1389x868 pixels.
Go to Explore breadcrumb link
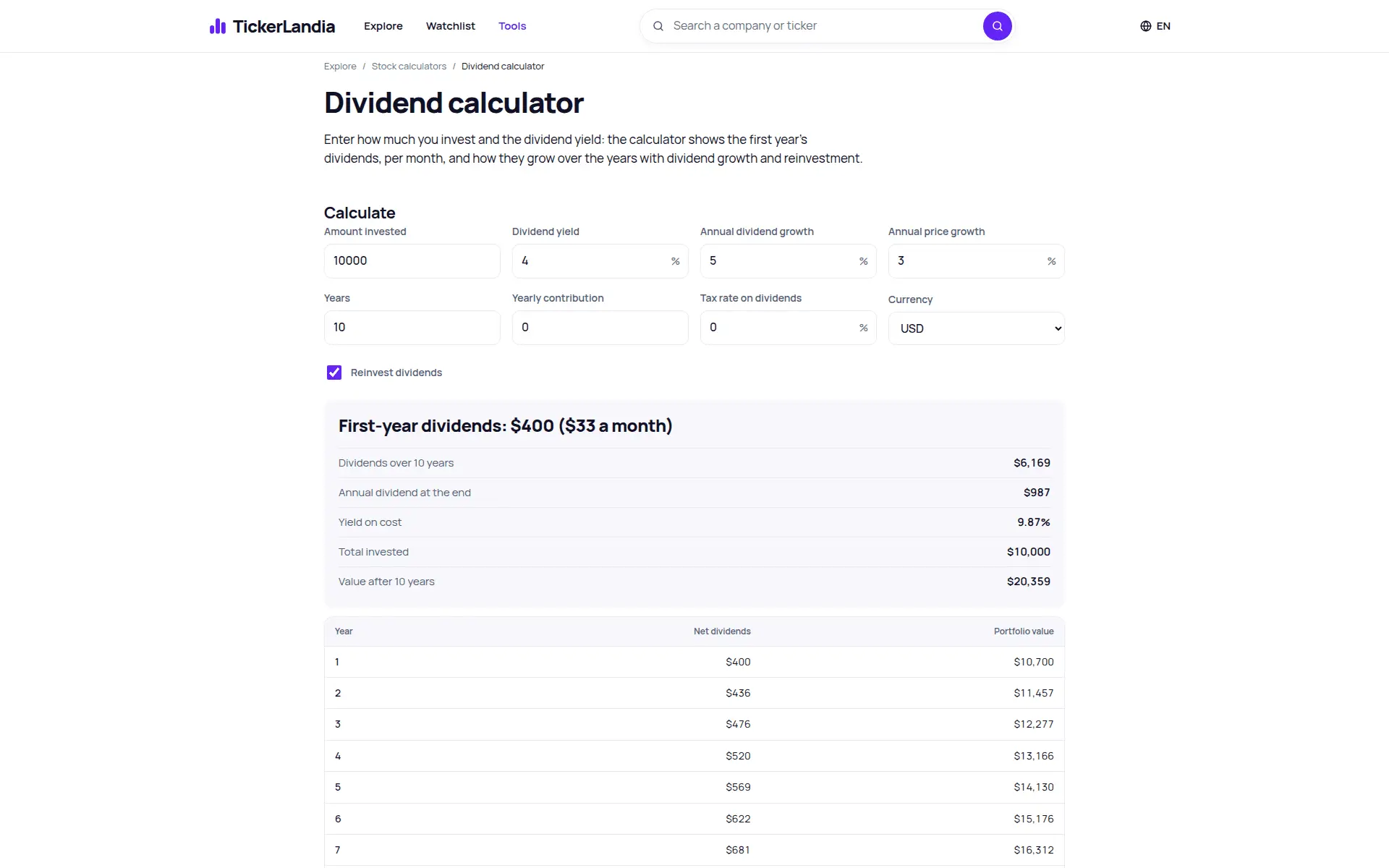click(340, 66)
